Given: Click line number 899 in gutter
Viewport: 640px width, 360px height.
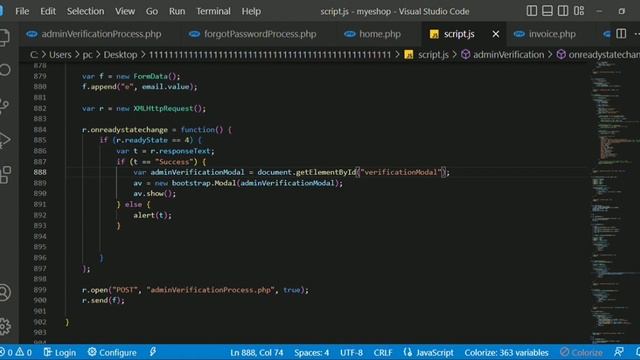Looking at the screenshot, I should (x=40, y=290).
